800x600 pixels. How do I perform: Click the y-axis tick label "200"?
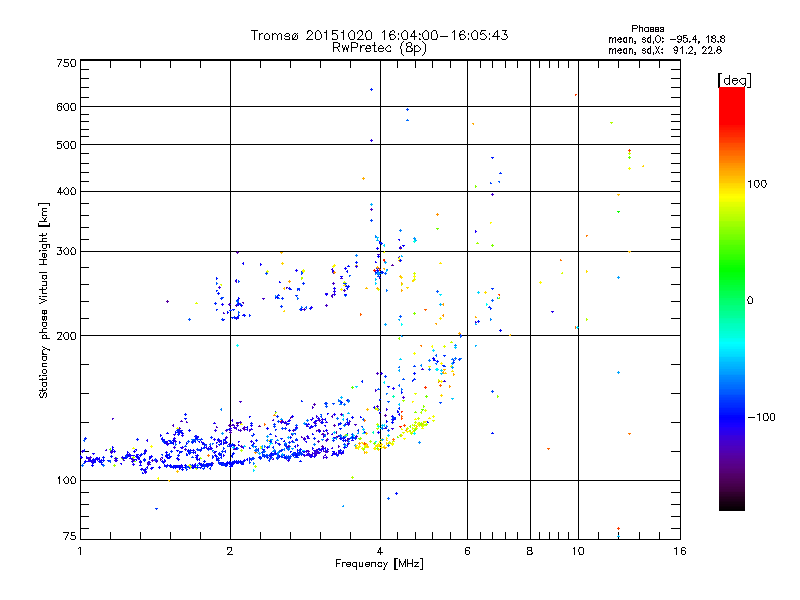67,336
